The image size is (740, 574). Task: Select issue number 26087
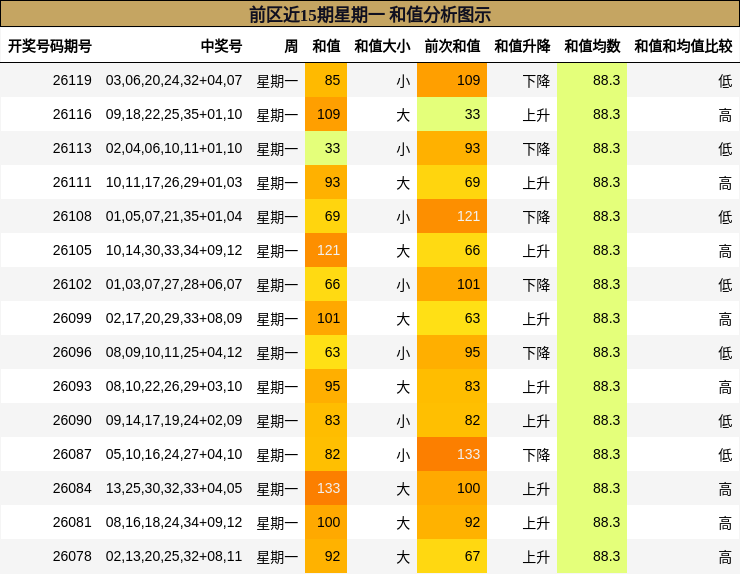click(x=72, y=454)
